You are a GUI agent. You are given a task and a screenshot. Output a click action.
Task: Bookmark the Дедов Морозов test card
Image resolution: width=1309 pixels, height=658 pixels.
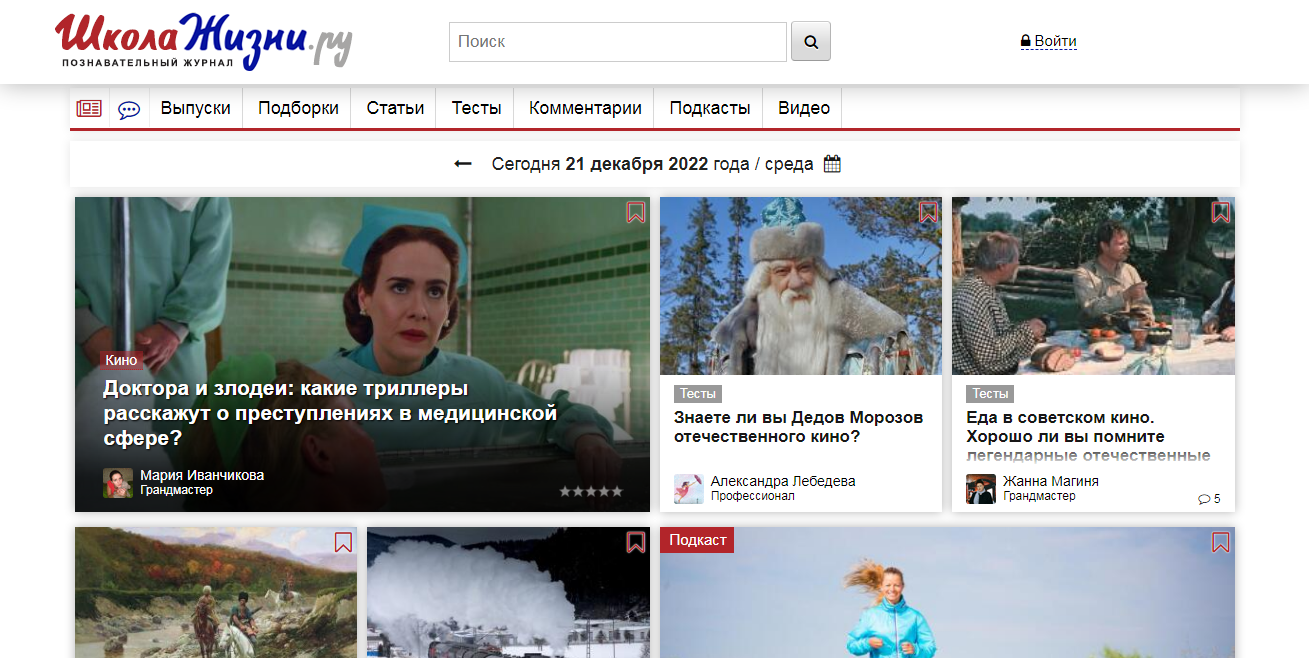[928, 212]
